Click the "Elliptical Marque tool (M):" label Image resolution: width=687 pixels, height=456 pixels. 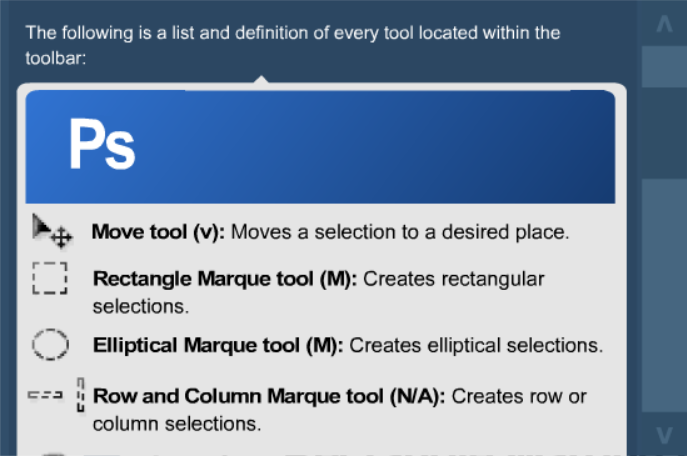[218, 346]
